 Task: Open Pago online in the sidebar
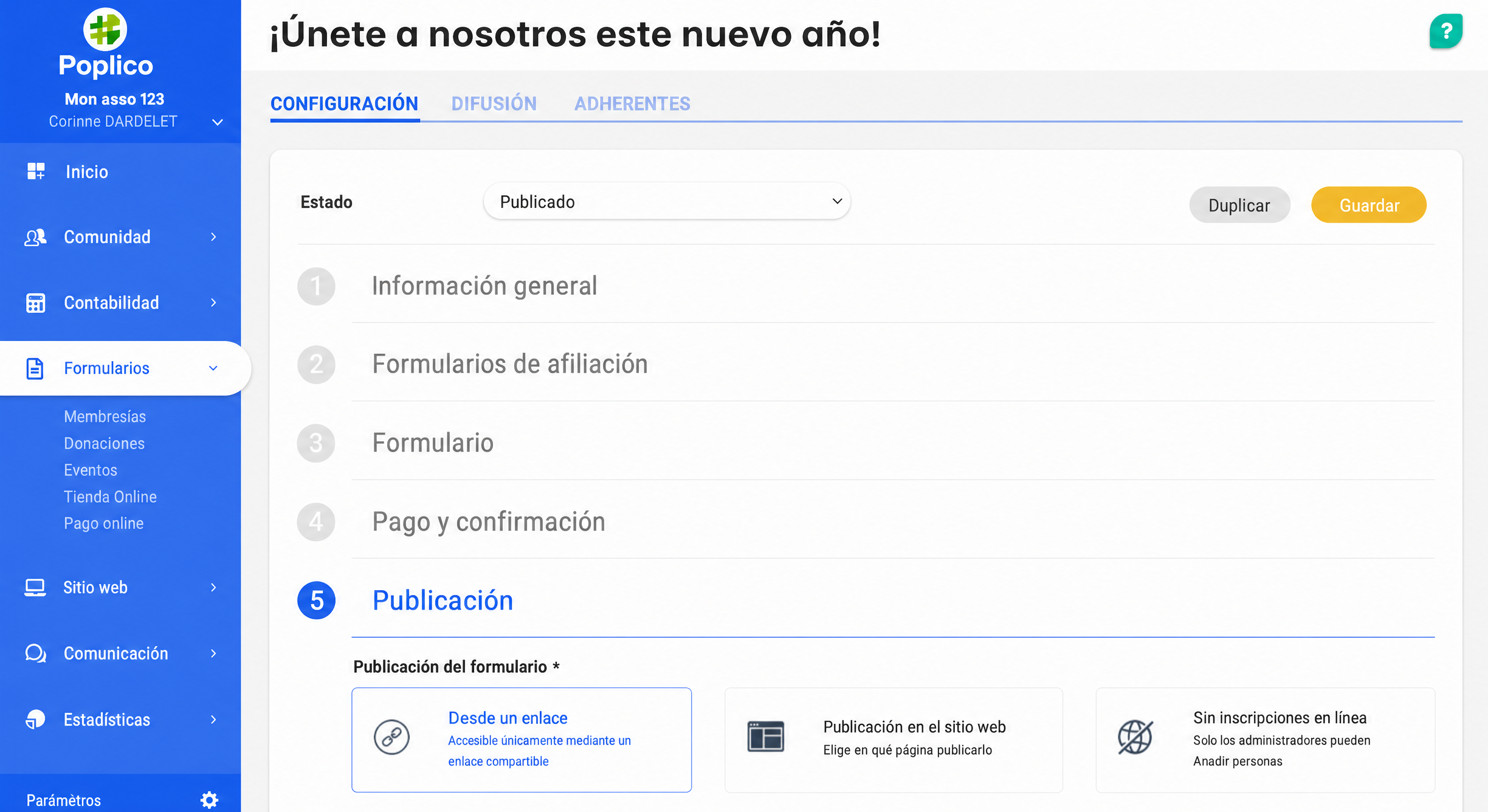tap(104, 523)
